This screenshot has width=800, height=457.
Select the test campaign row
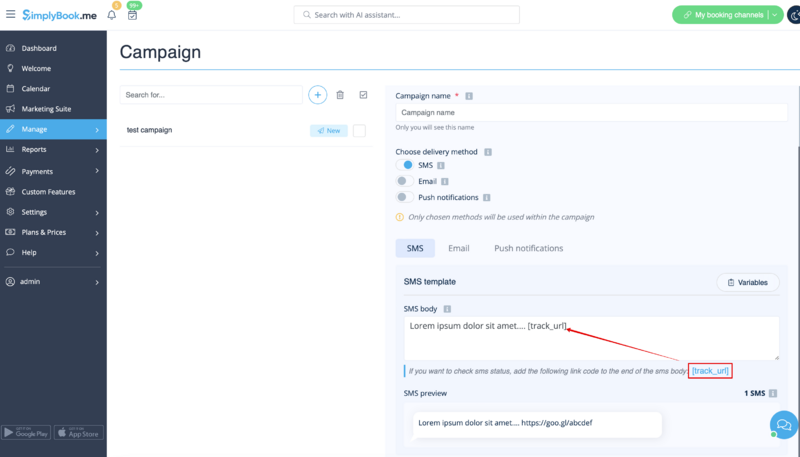pos(246,131)
